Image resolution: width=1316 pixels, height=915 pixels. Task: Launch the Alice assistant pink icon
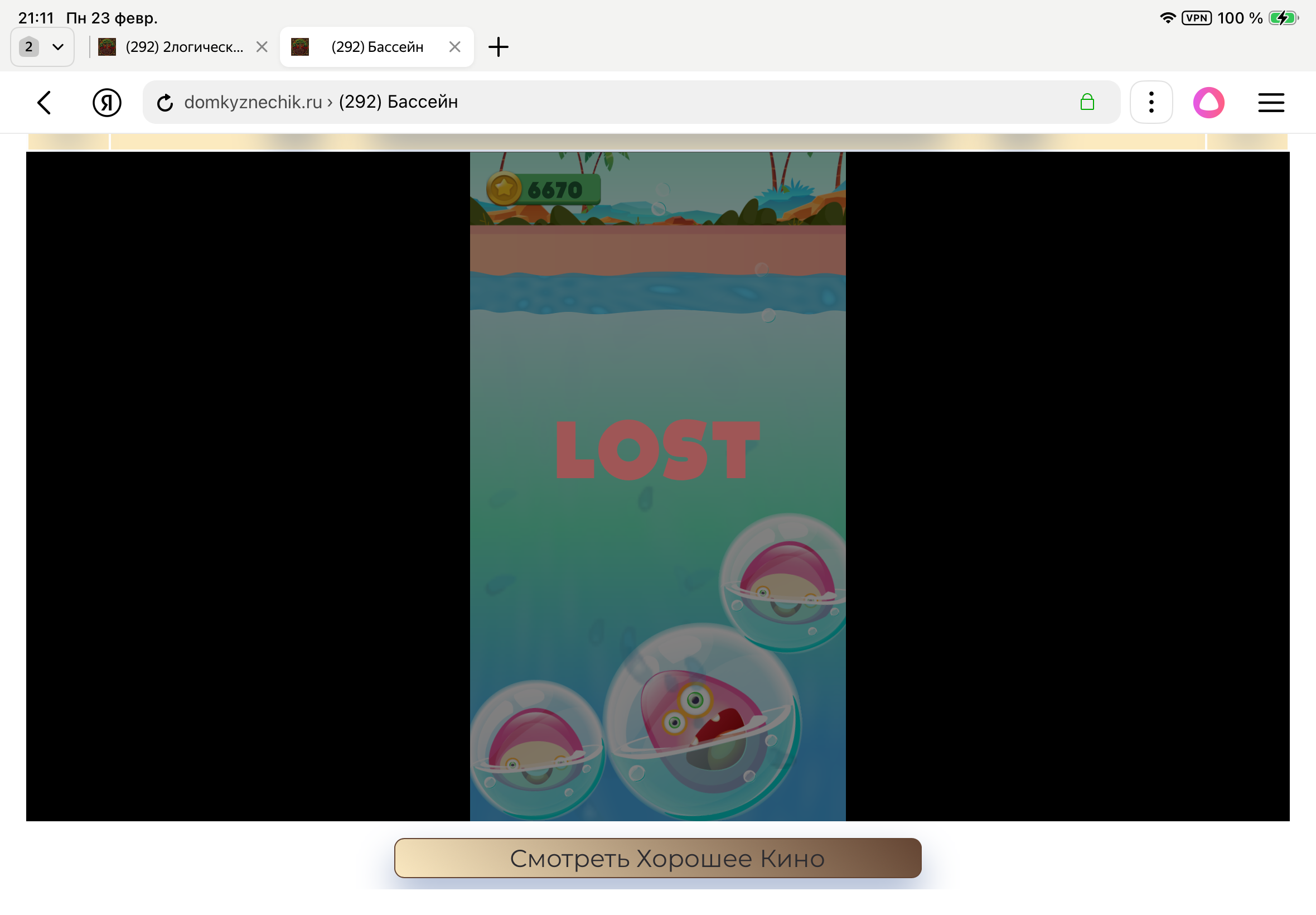point(1208,103)
